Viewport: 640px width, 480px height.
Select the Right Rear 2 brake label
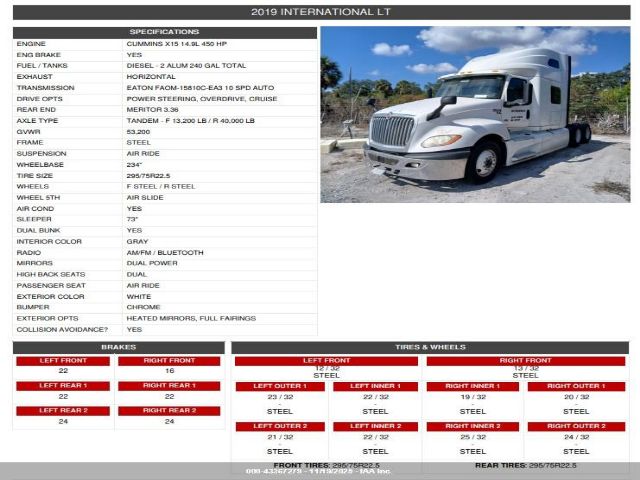pyautogui.click(x=169, y=410)
